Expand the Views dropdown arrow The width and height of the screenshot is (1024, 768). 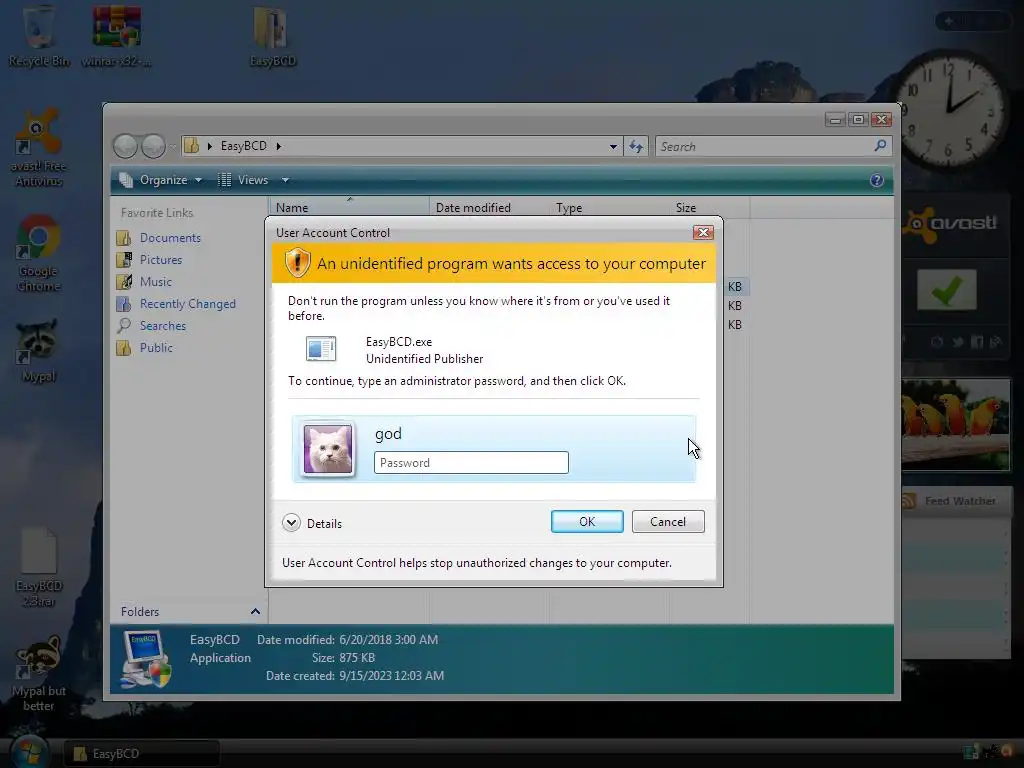coord(285,180)
